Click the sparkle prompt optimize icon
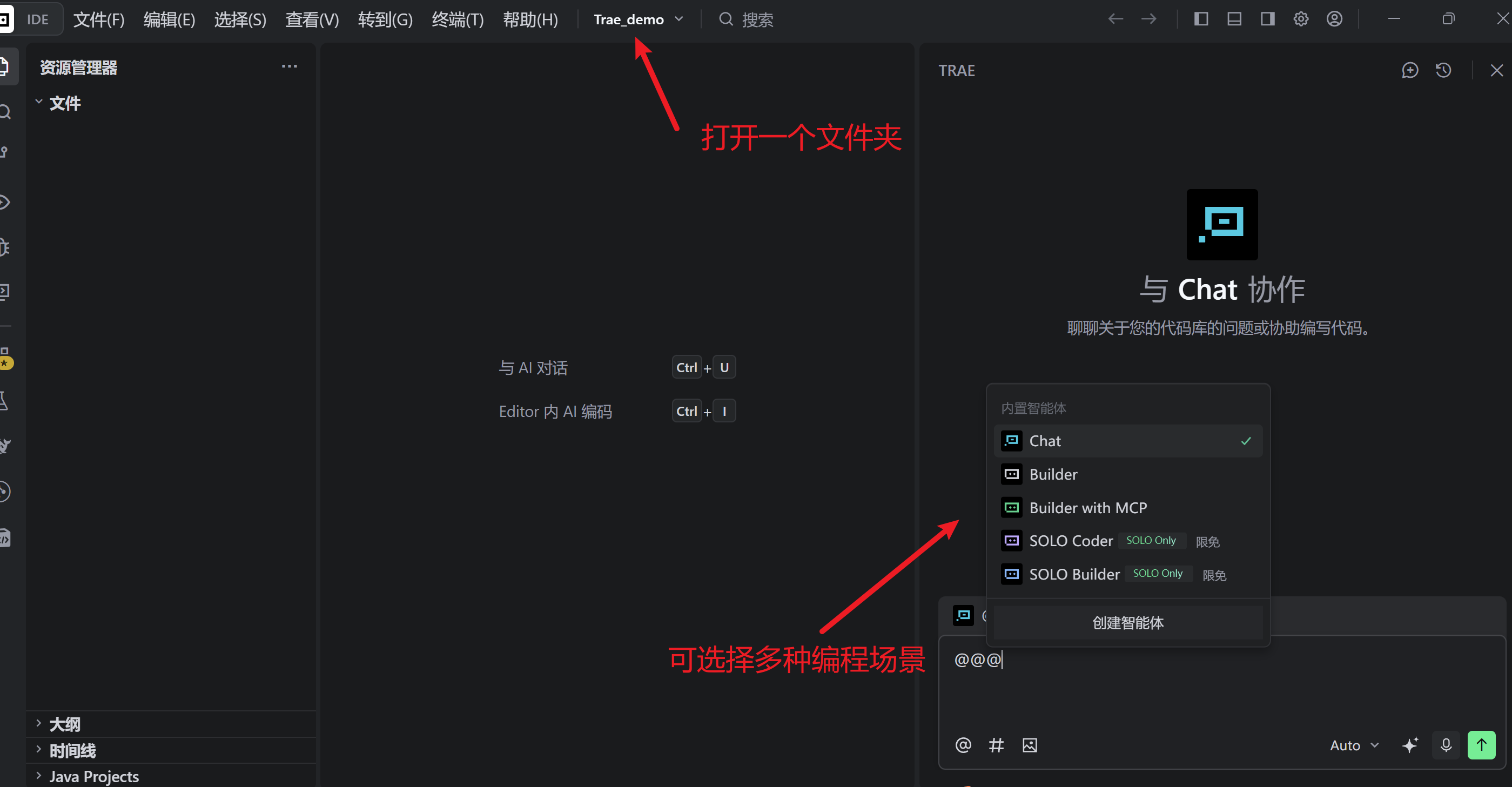The image size is (1512, 787). [x=1410, y=745]
